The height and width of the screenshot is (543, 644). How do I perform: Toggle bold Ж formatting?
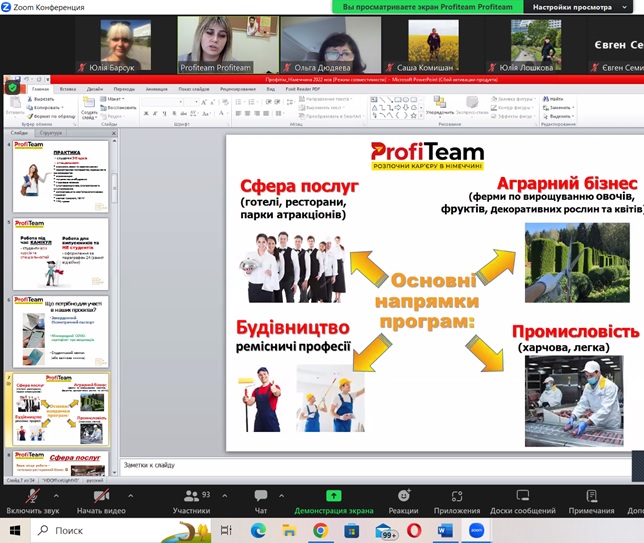[146, 113]
